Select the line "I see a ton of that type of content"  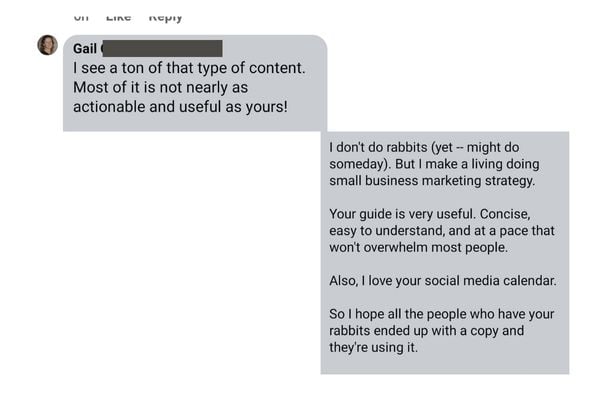[188, 68]
